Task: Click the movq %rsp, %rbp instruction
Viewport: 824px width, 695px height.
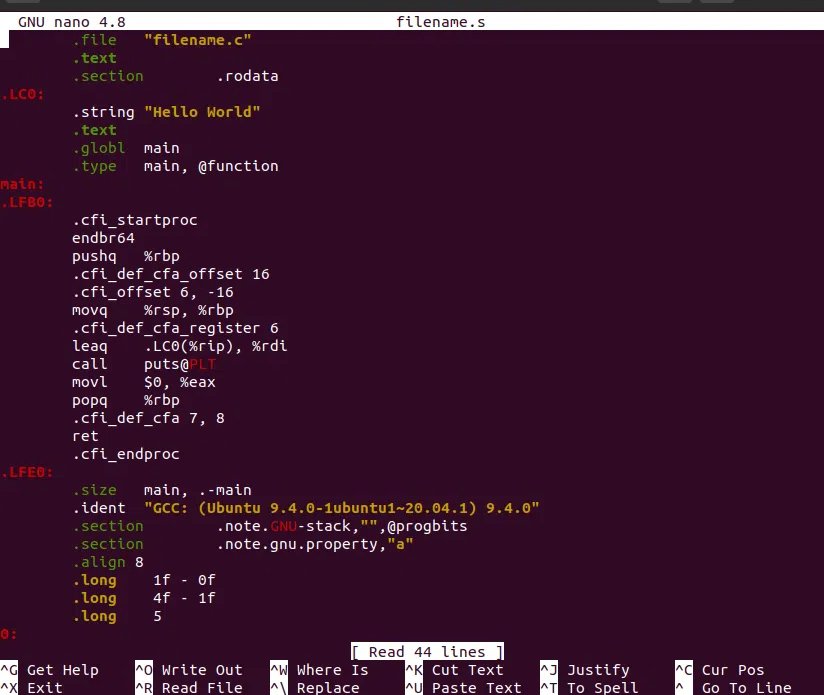Action: click(x=153, y=310)
